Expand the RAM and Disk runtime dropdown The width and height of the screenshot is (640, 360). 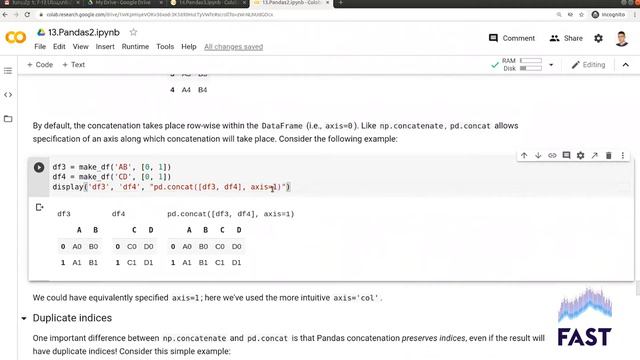pyautogui.click(x=551, y=64)
